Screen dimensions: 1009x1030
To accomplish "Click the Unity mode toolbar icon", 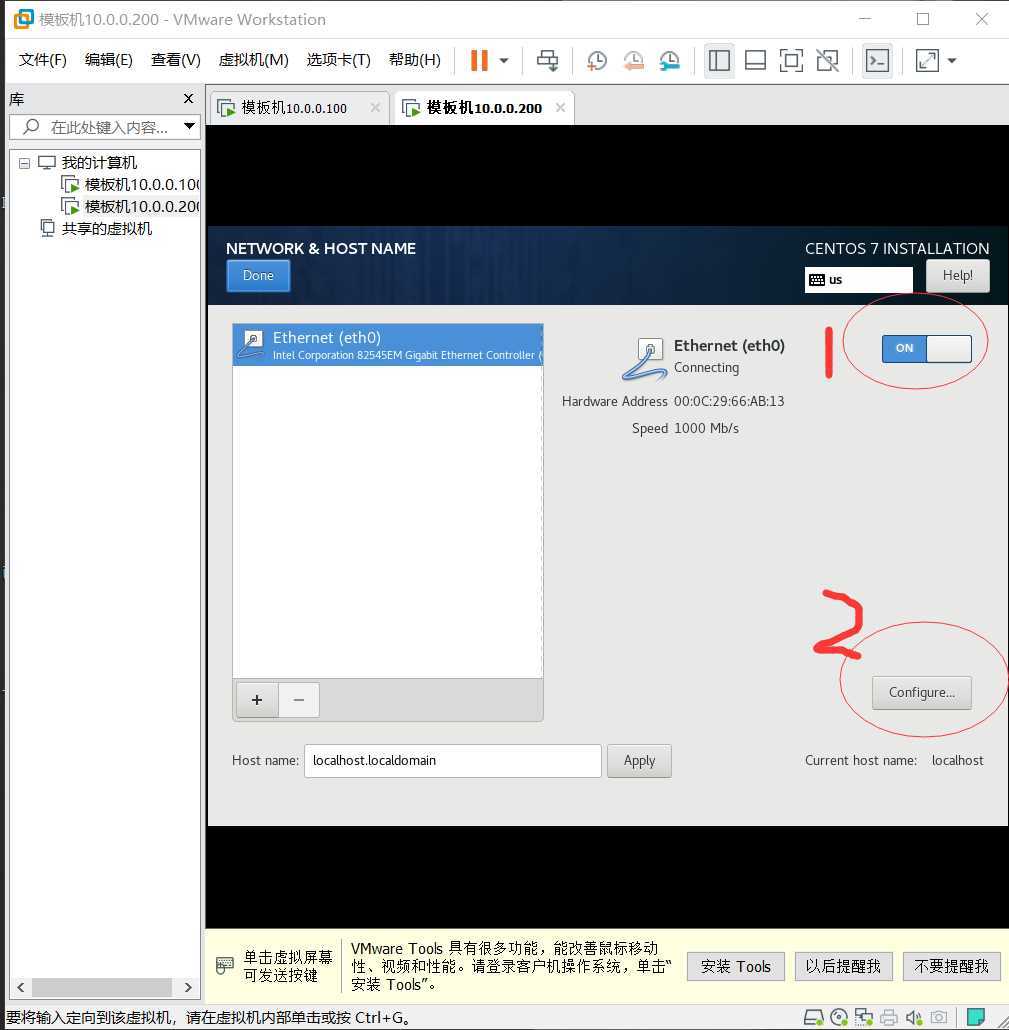I will pyautogui.click(x=827, y=60).
